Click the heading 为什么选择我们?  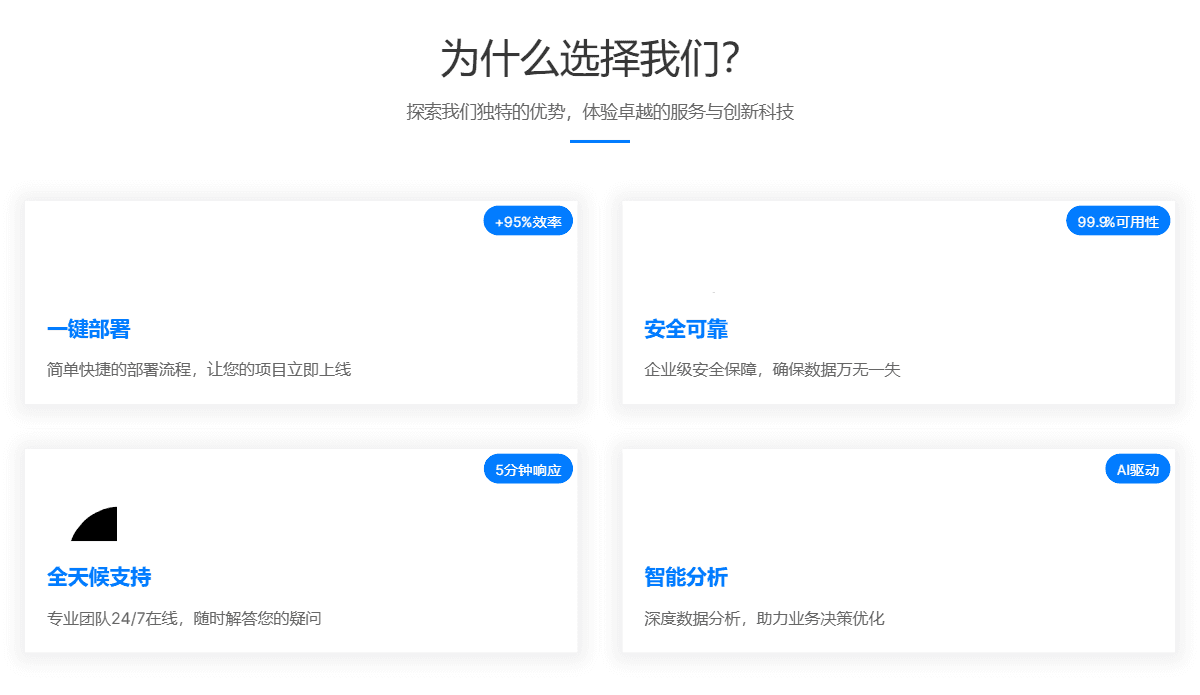tap(590, 59)
